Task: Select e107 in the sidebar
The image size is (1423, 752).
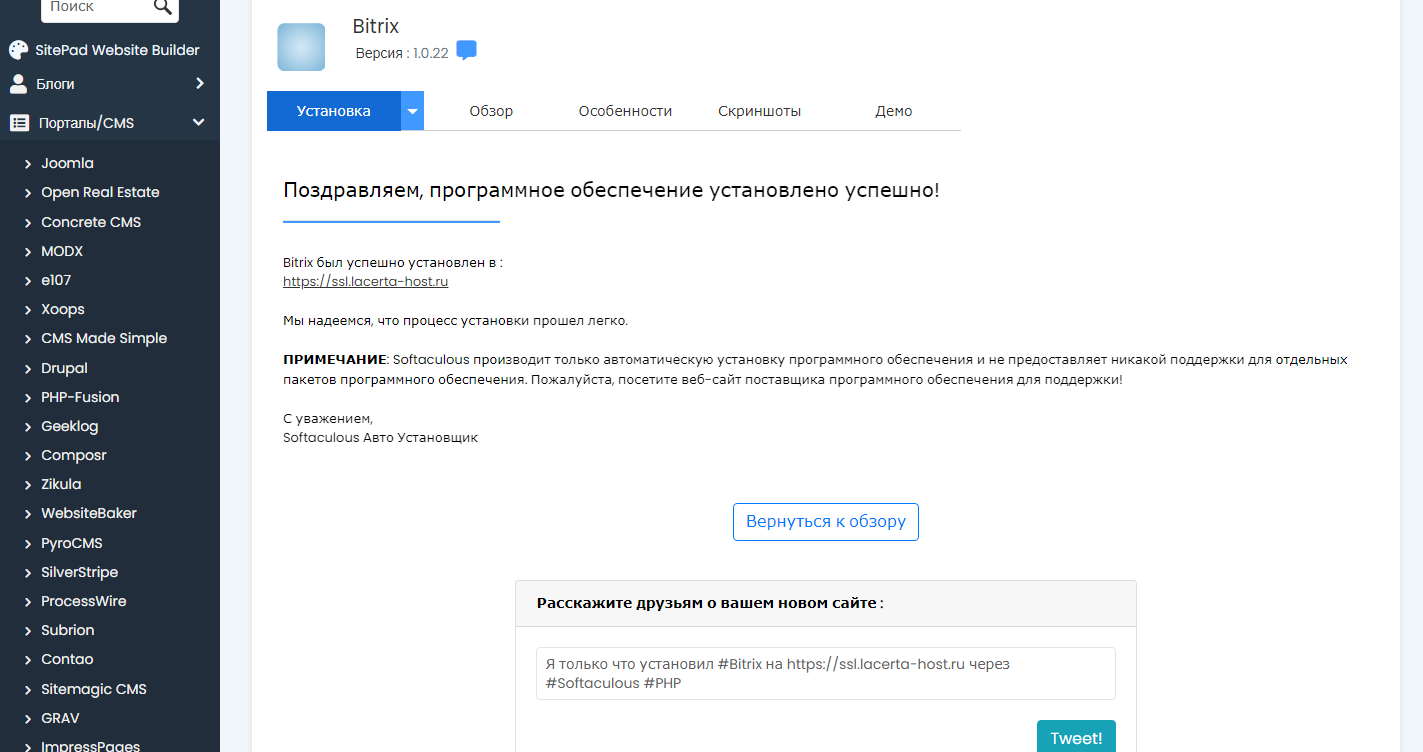Action: pos(56,280)
